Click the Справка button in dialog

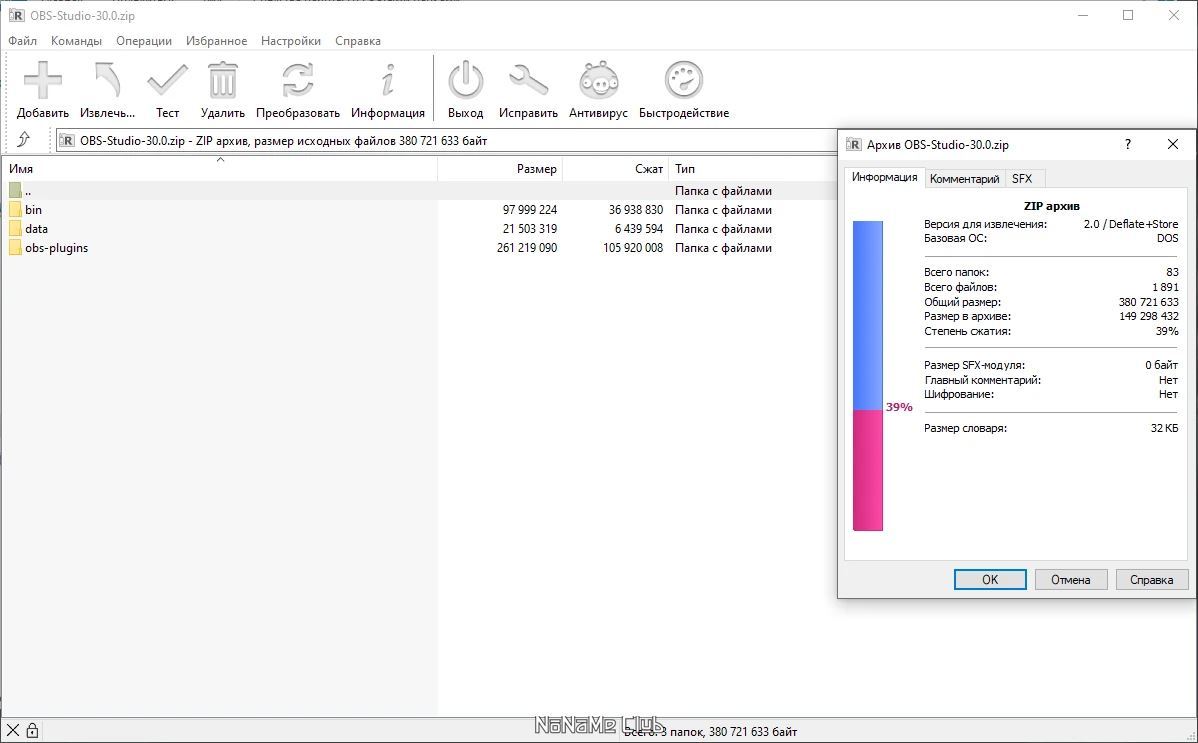1151,579
